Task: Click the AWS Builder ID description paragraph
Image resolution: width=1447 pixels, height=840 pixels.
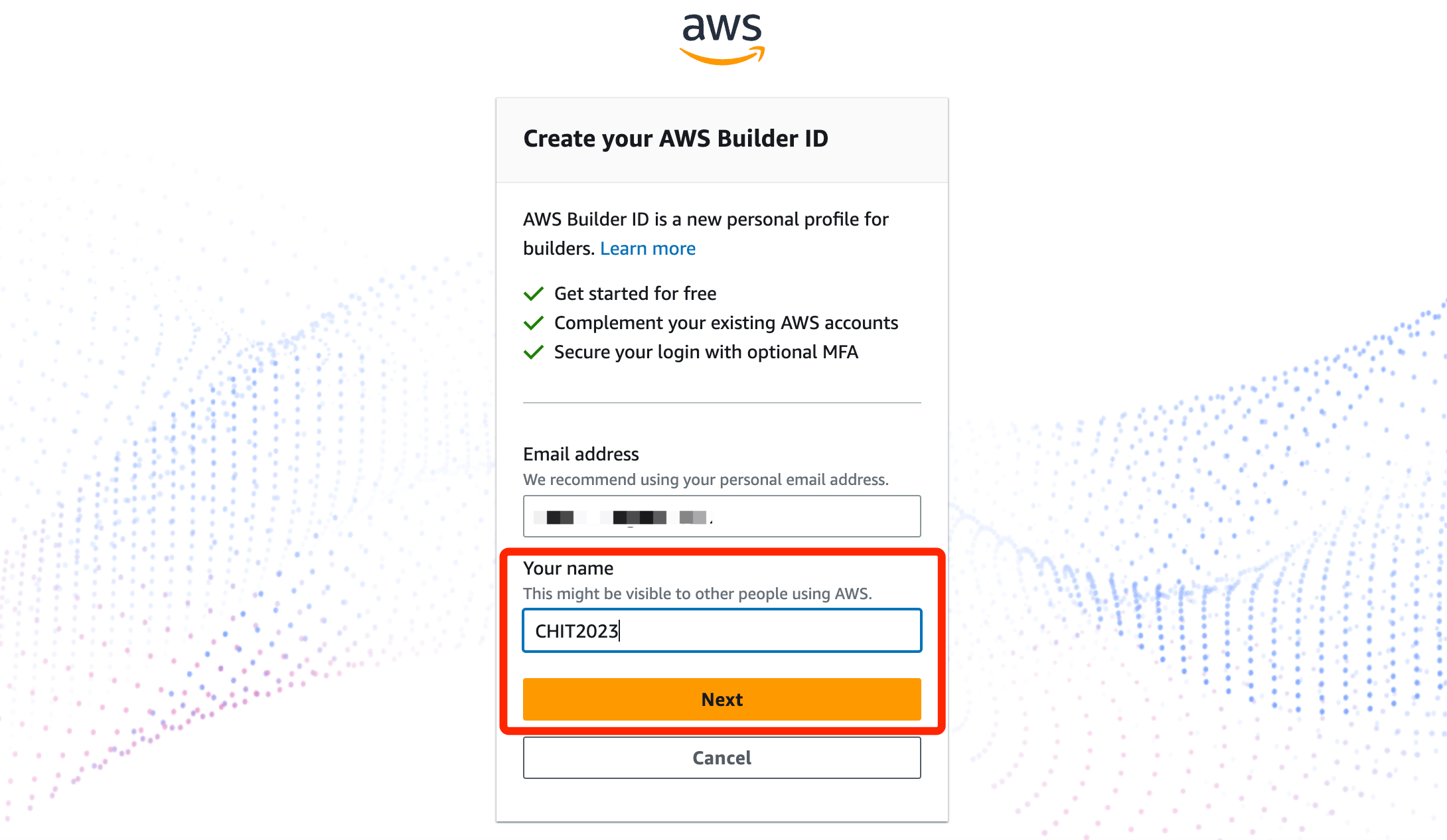Action: coord(706,234)
